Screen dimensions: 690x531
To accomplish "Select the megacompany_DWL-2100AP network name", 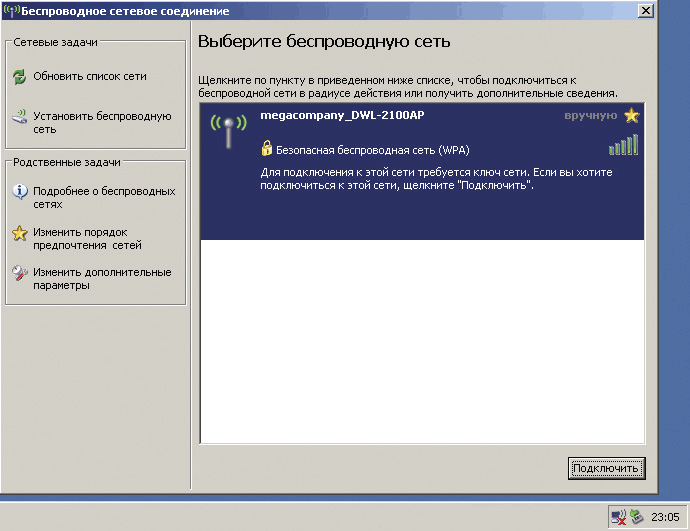I will coord(342,115).
